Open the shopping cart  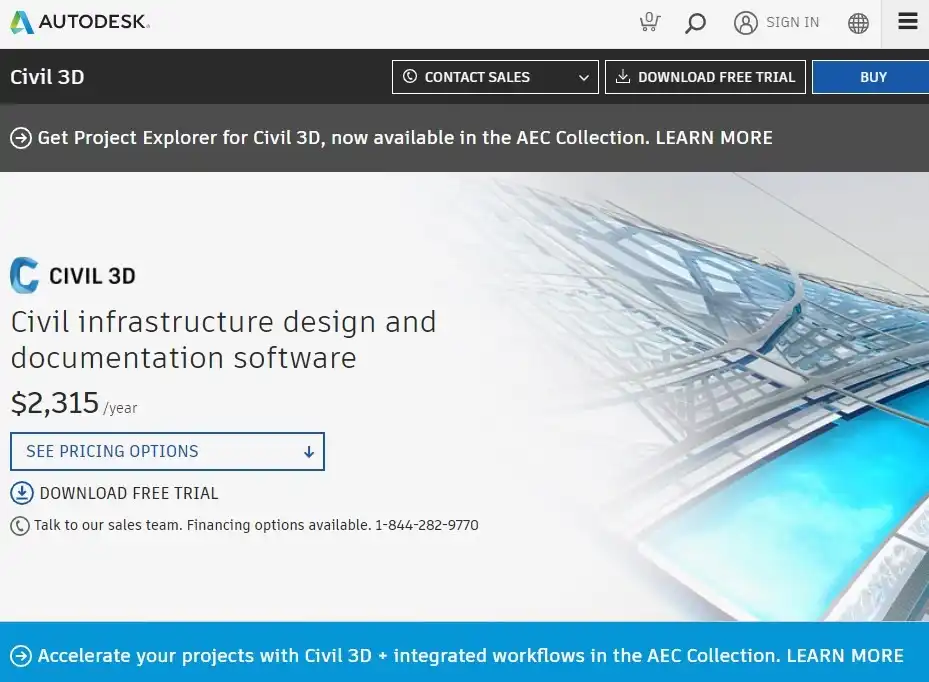(x=650, y=22)
